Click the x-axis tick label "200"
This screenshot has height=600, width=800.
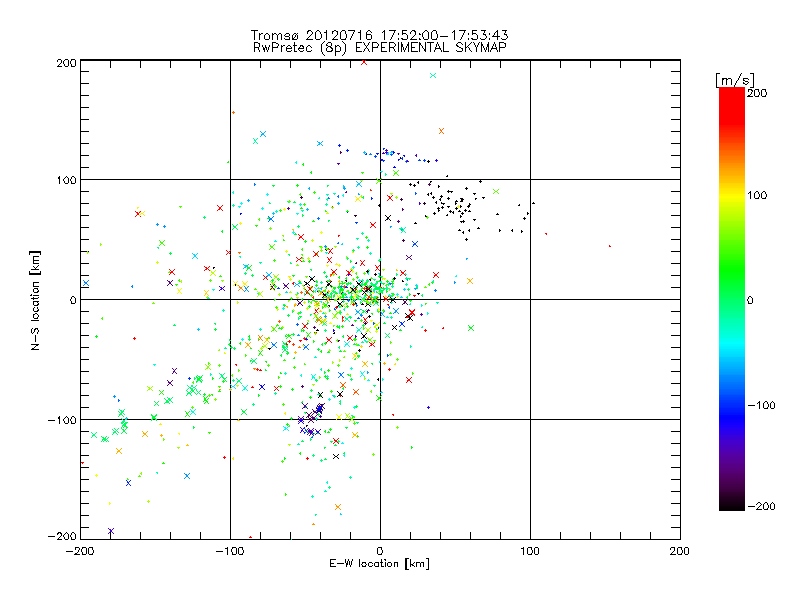tap(680, 551)
